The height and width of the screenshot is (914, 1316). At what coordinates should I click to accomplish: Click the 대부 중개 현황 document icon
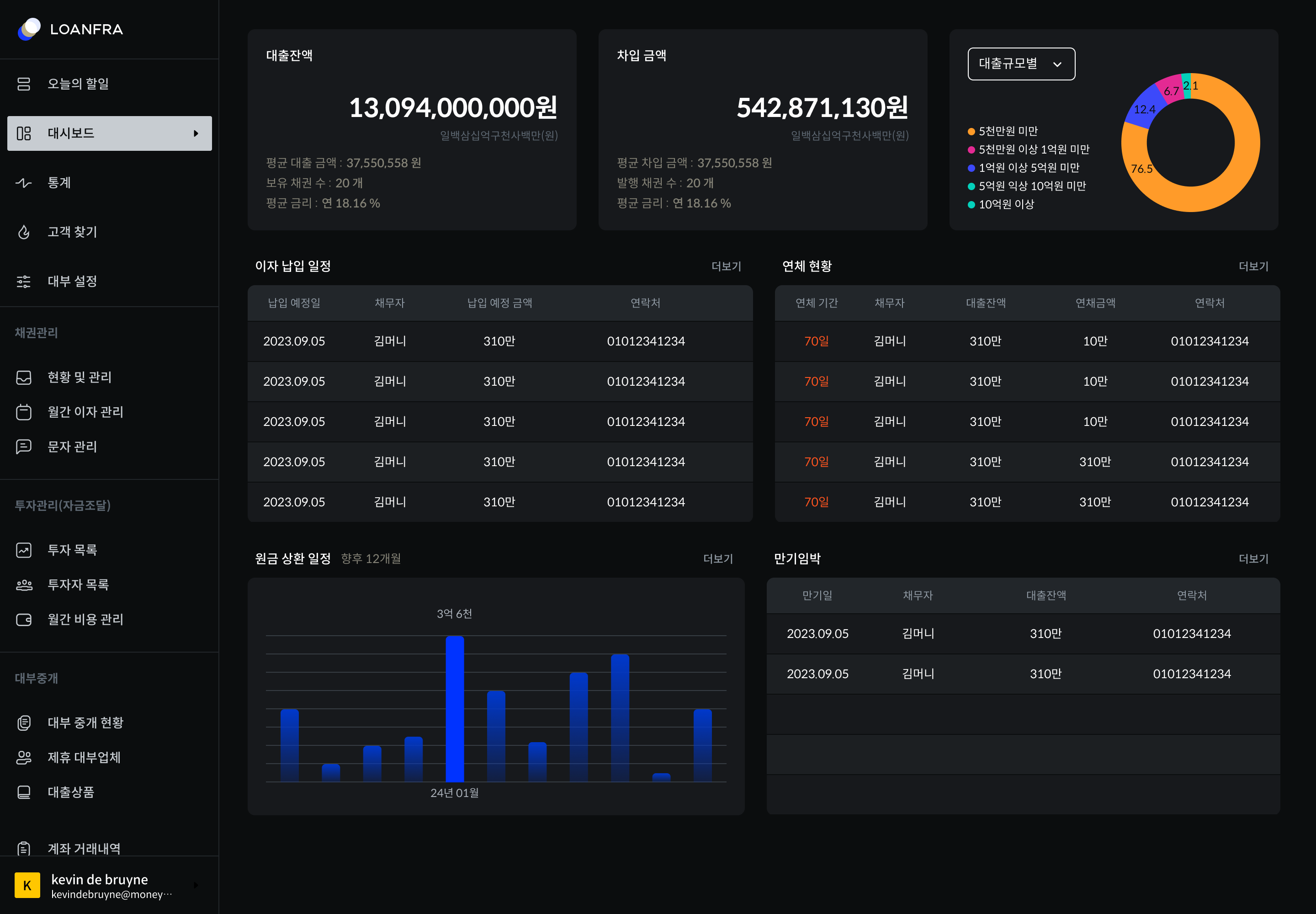tap(23, 723)
